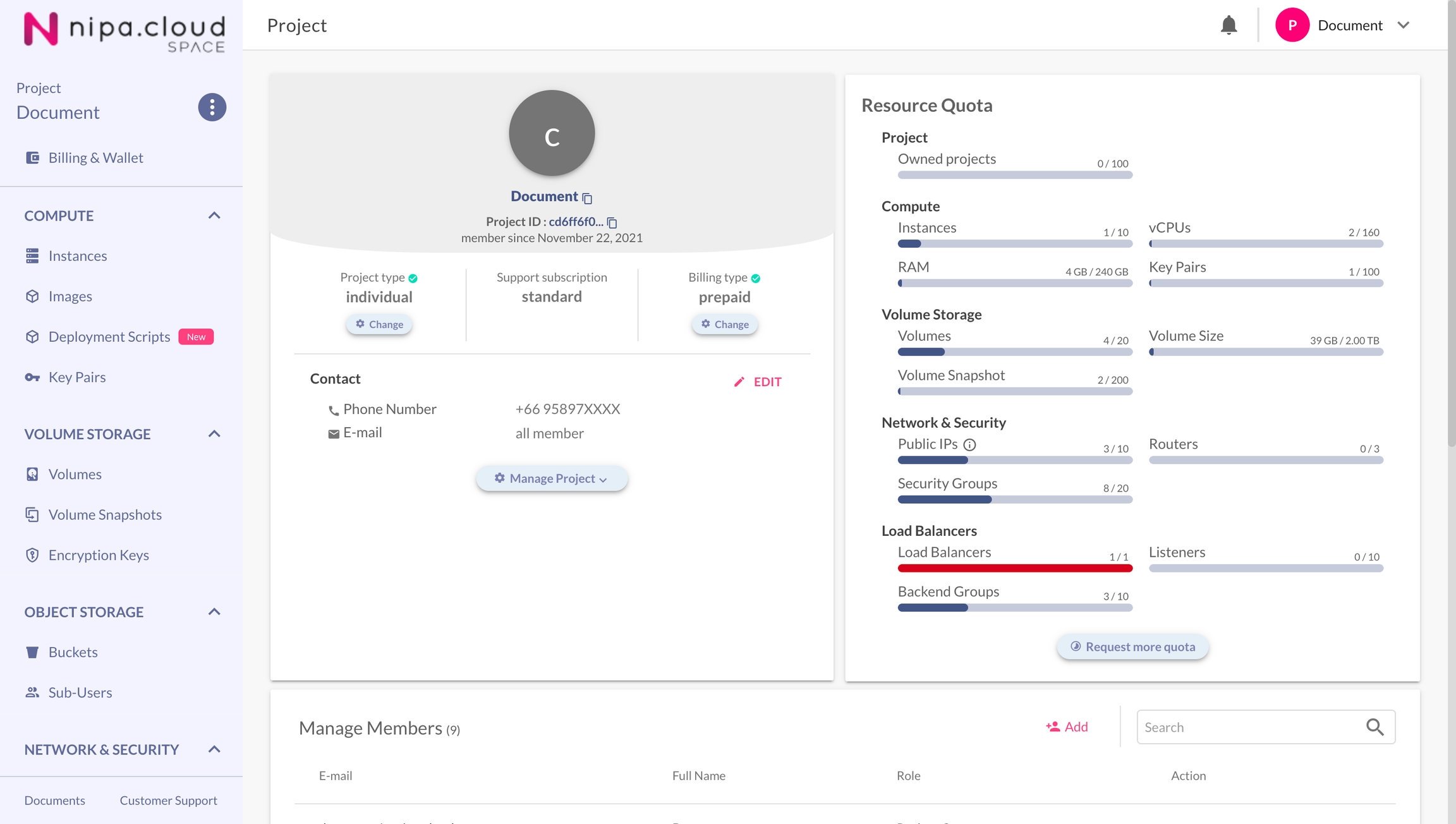
Task: Open the Manage Project dropdown
Action: (551, 478)
